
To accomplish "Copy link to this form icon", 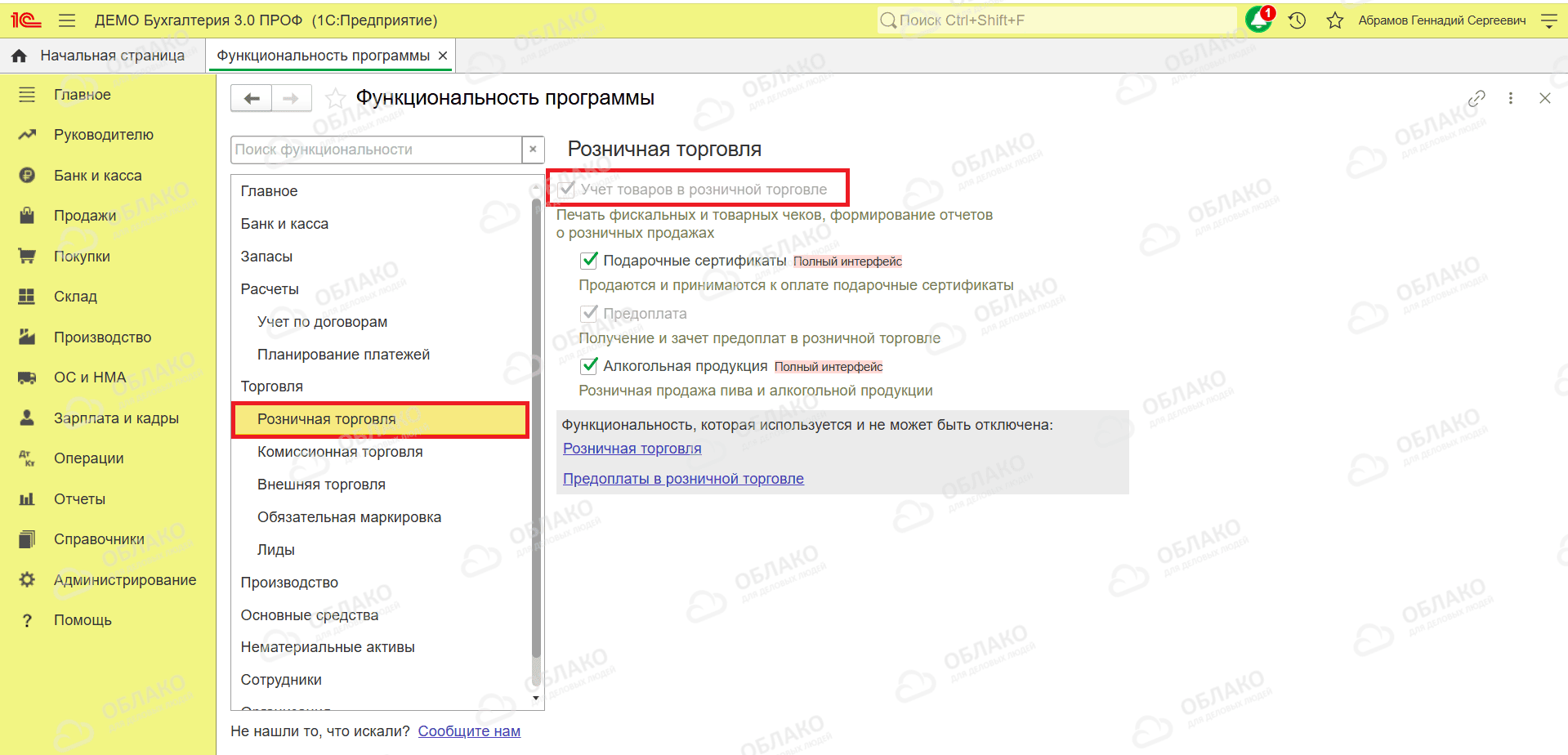I will [x=1476, y=98].
